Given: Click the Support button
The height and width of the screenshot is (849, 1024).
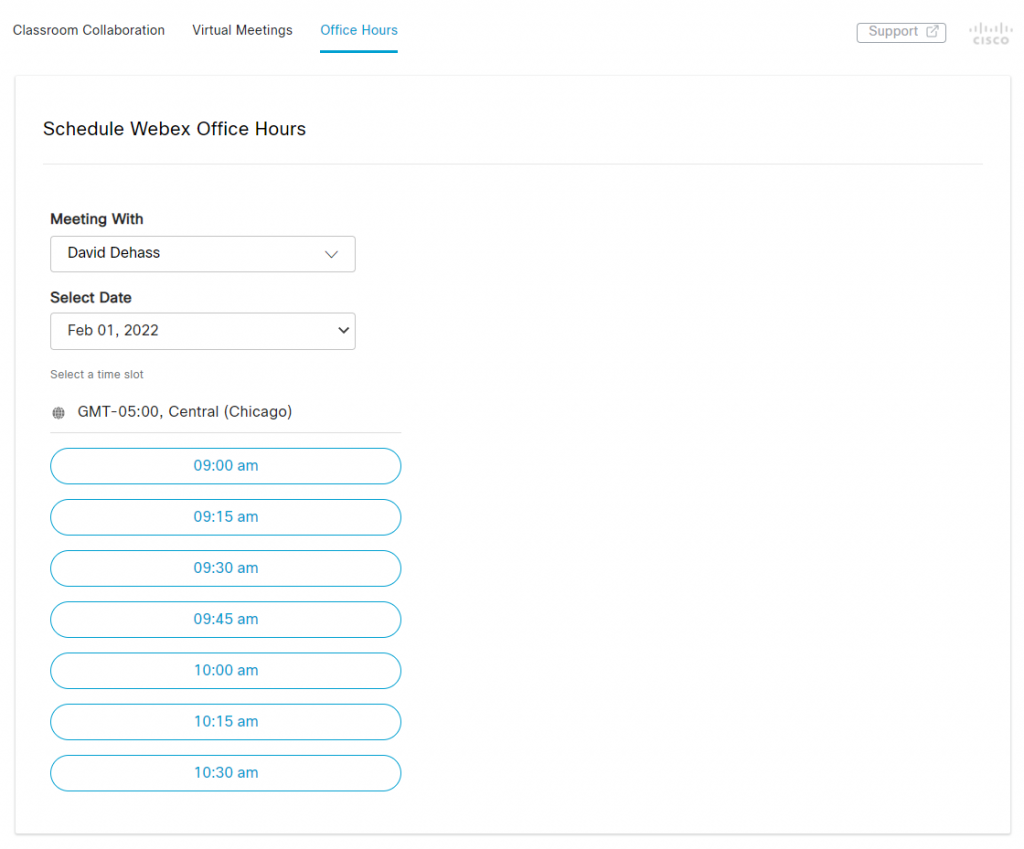Looking at the screenshot, I should (x=901, y=32).
